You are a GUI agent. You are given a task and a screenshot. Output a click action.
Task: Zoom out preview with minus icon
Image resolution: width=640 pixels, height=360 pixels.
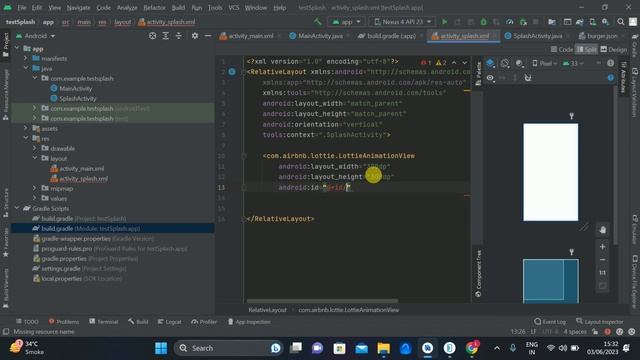click(x=602, y=260)
